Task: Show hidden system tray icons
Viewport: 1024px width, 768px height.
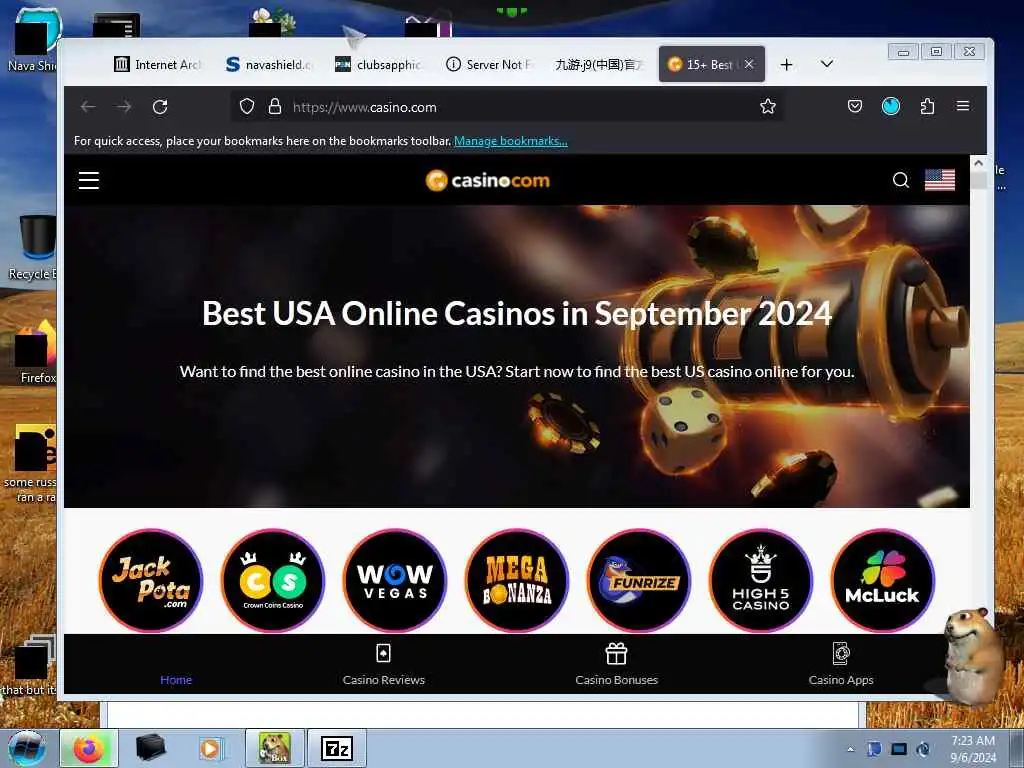Action: tap(850, 749)
